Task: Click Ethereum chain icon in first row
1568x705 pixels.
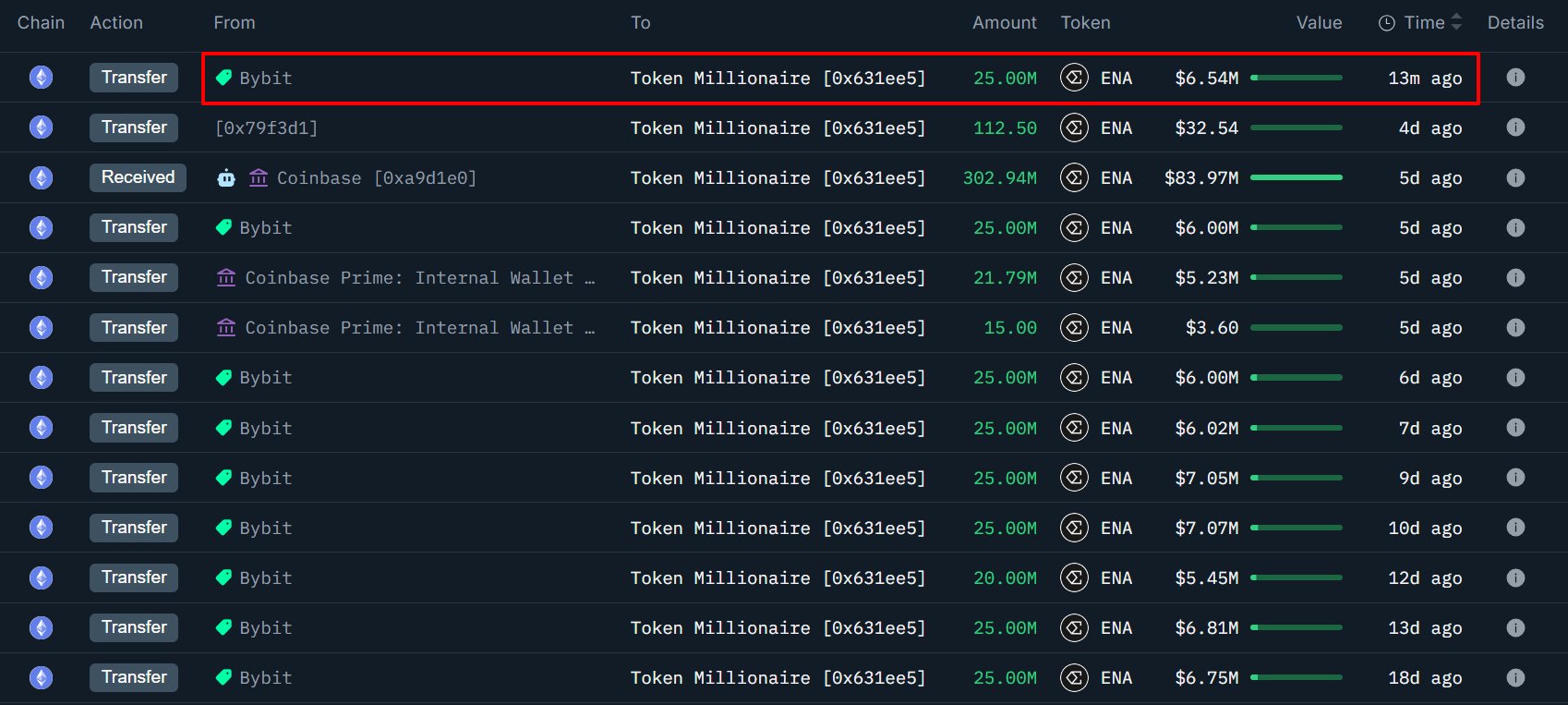Action: point(41,78)
